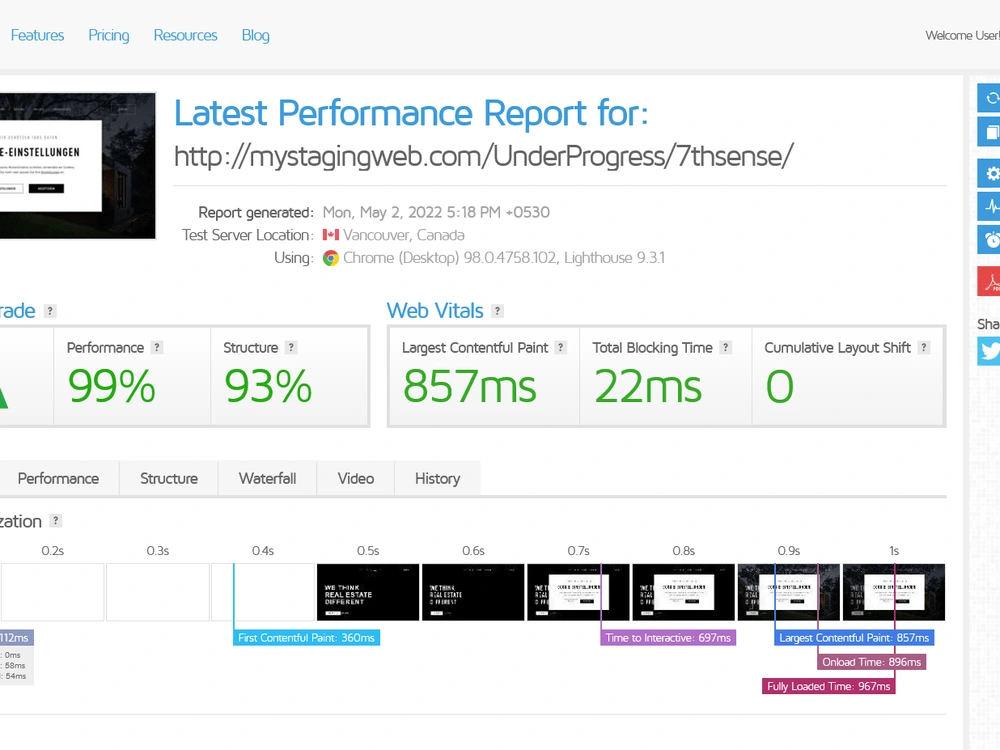The width and height of the screenshot is (1000, 750).
Task: Click the tested URL mystagingweb.com link
Action: click(x=484, y=156)
